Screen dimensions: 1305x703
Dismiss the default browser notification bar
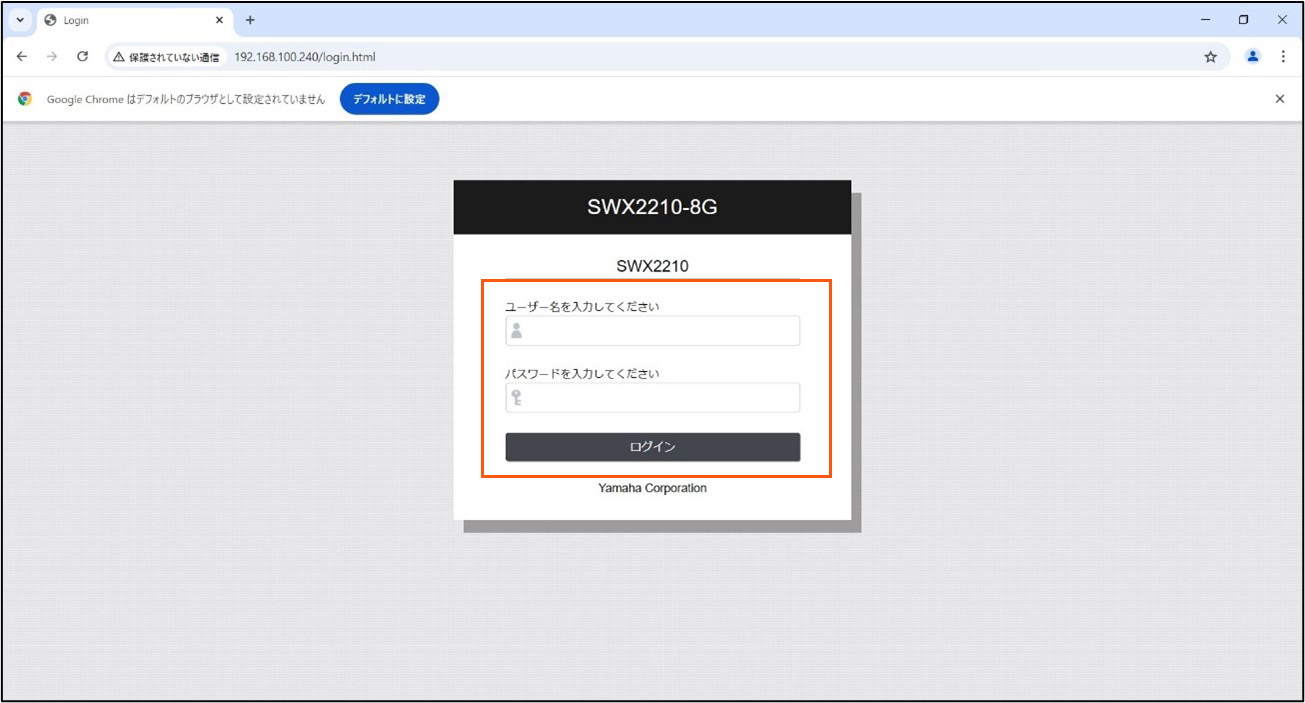(1280, 99)
